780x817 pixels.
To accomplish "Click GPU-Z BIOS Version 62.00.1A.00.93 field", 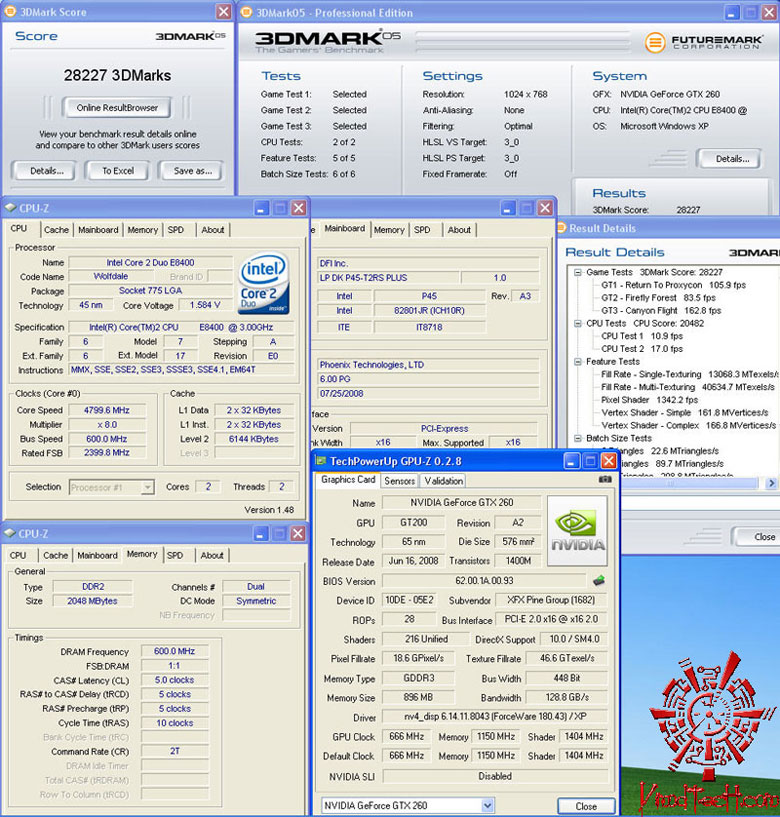I will click(x=484, y=580).
